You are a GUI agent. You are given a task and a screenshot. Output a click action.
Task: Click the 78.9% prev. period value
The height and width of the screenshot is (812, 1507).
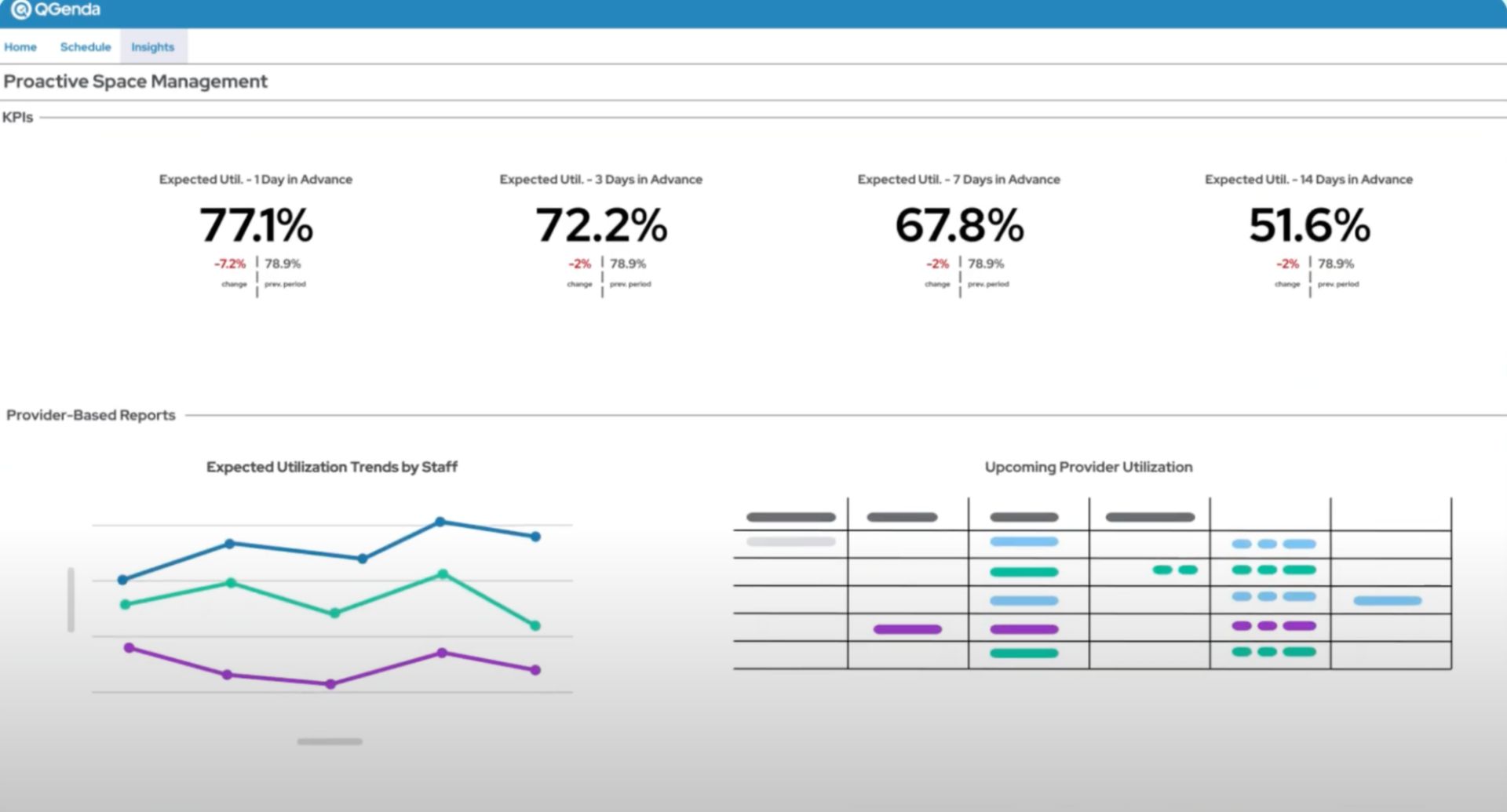(x=283, y=264)
